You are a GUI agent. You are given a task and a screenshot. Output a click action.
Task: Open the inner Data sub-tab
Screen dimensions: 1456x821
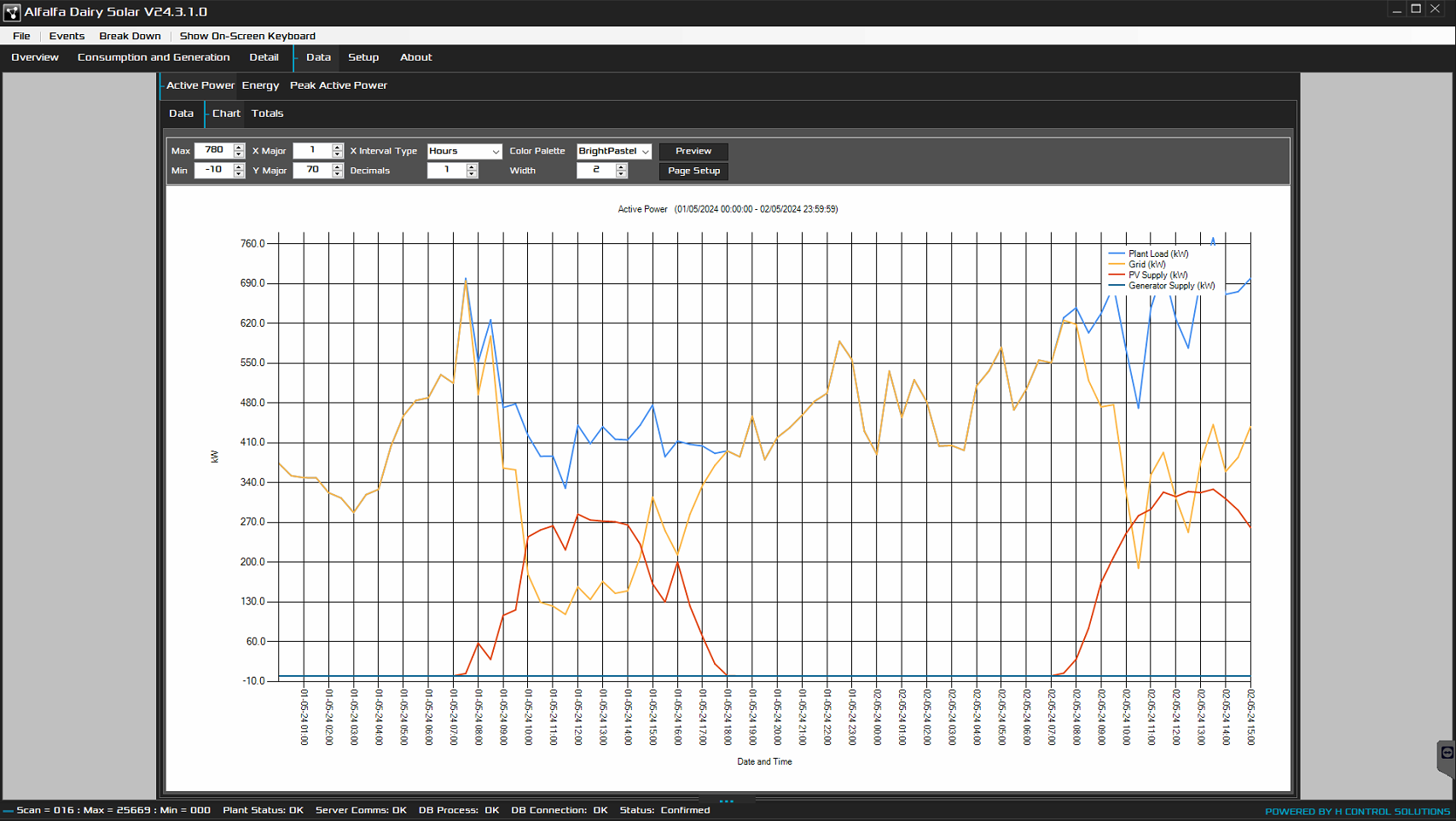pyautogui.click(x=181, y=114)
